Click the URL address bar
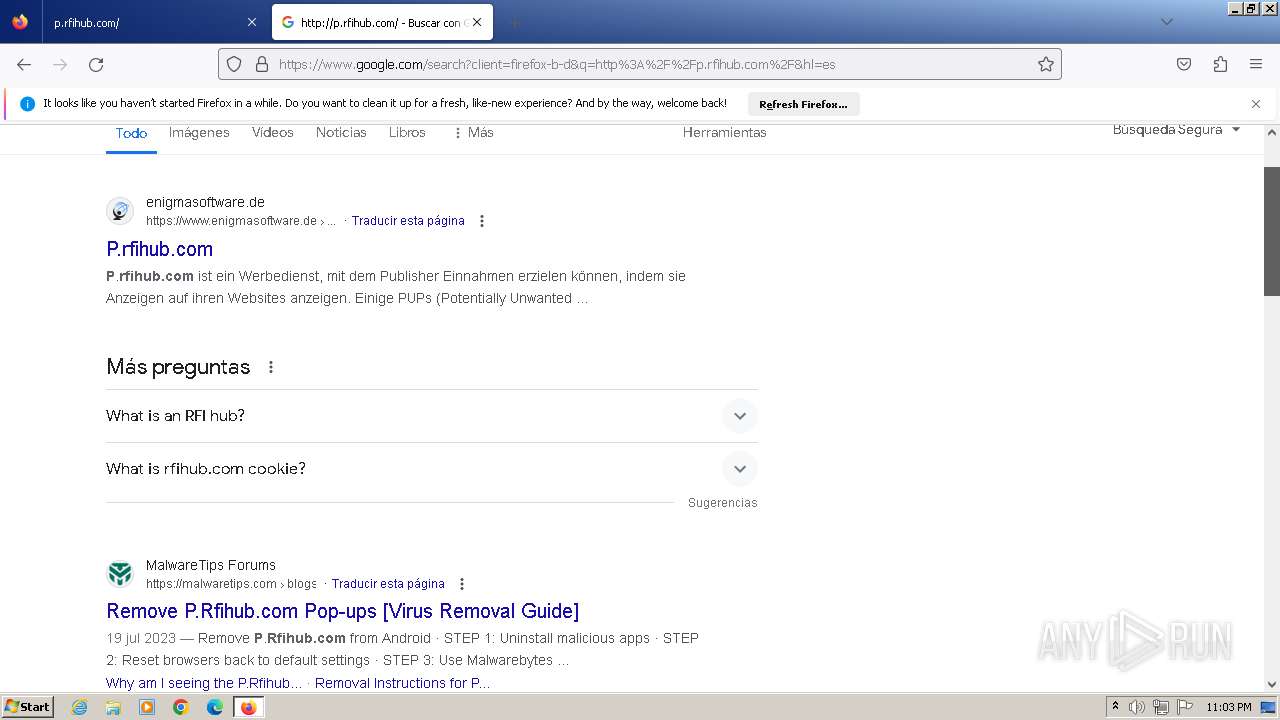Screen dimensions: 1280x720 (x=640, y=64)
